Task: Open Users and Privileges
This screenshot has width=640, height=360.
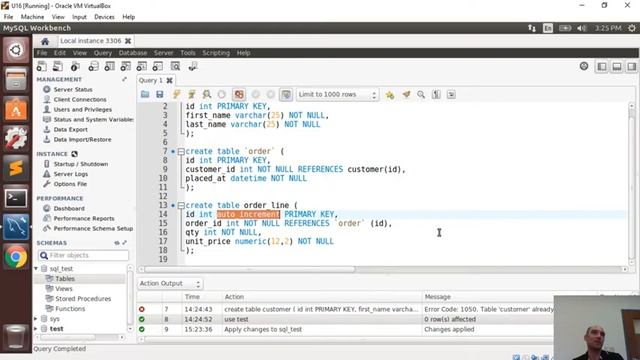Action: pyautogui.click(x=82, y=109)
